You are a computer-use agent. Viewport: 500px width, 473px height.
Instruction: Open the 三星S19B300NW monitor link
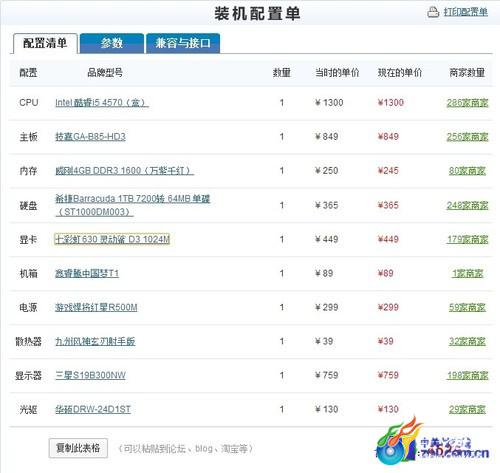pos(90,375)
